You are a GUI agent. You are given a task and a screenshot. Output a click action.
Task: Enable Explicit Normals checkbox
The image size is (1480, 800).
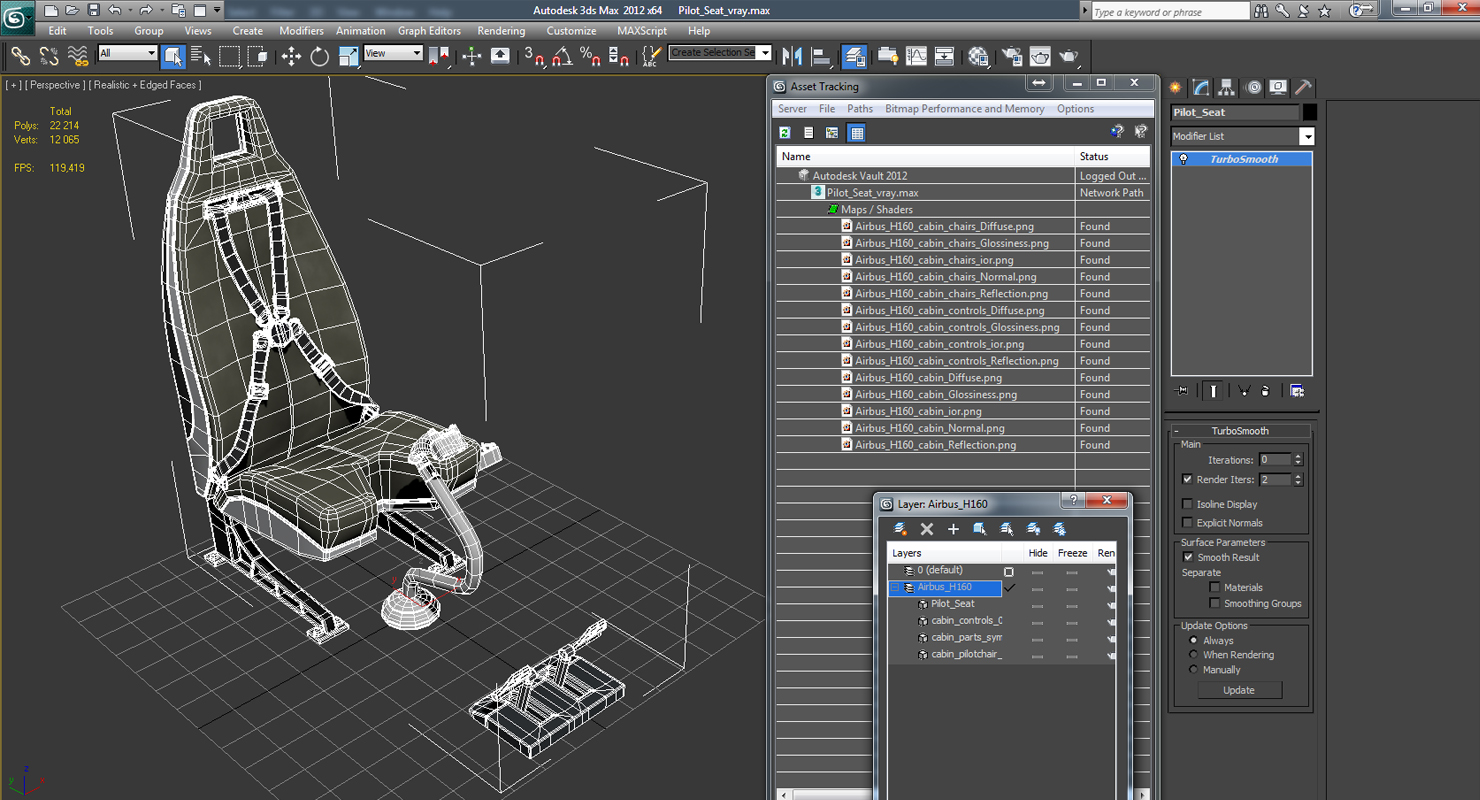click(x=1187, y=522)
